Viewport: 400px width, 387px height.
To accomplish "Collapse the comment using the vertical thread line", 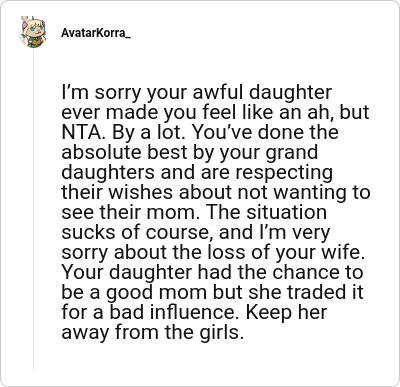I will pos(33,209).
